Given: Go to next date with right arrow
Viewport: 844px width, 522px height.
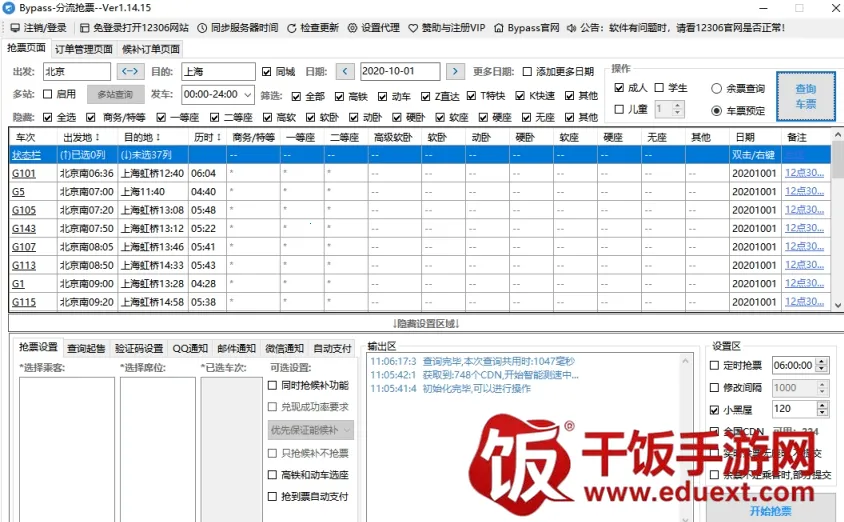Looking at the screenshot, I should pos(455,72).
